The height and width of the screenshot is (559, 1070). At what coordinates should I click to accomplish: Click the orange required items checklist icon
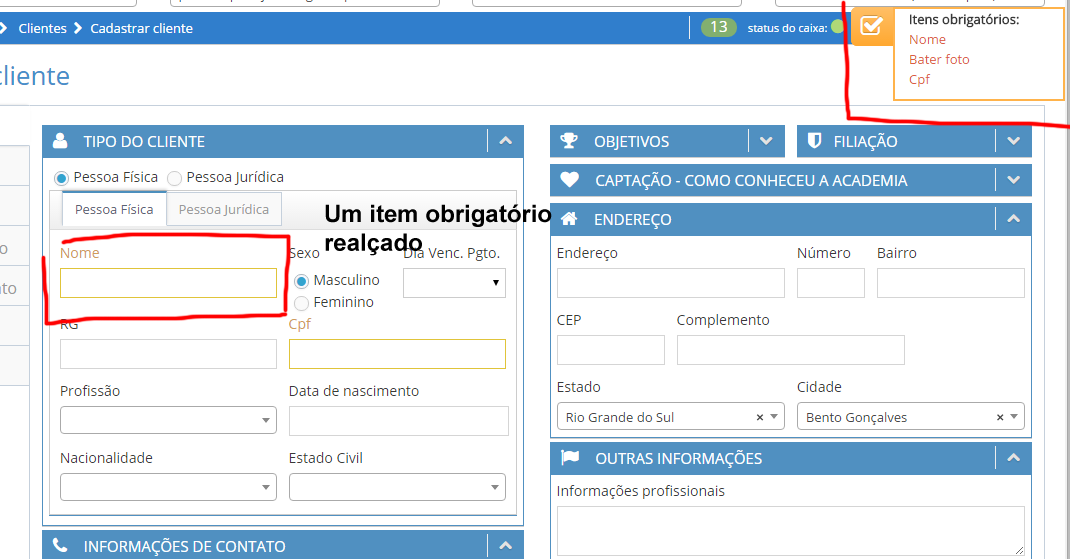click(871, 26)
